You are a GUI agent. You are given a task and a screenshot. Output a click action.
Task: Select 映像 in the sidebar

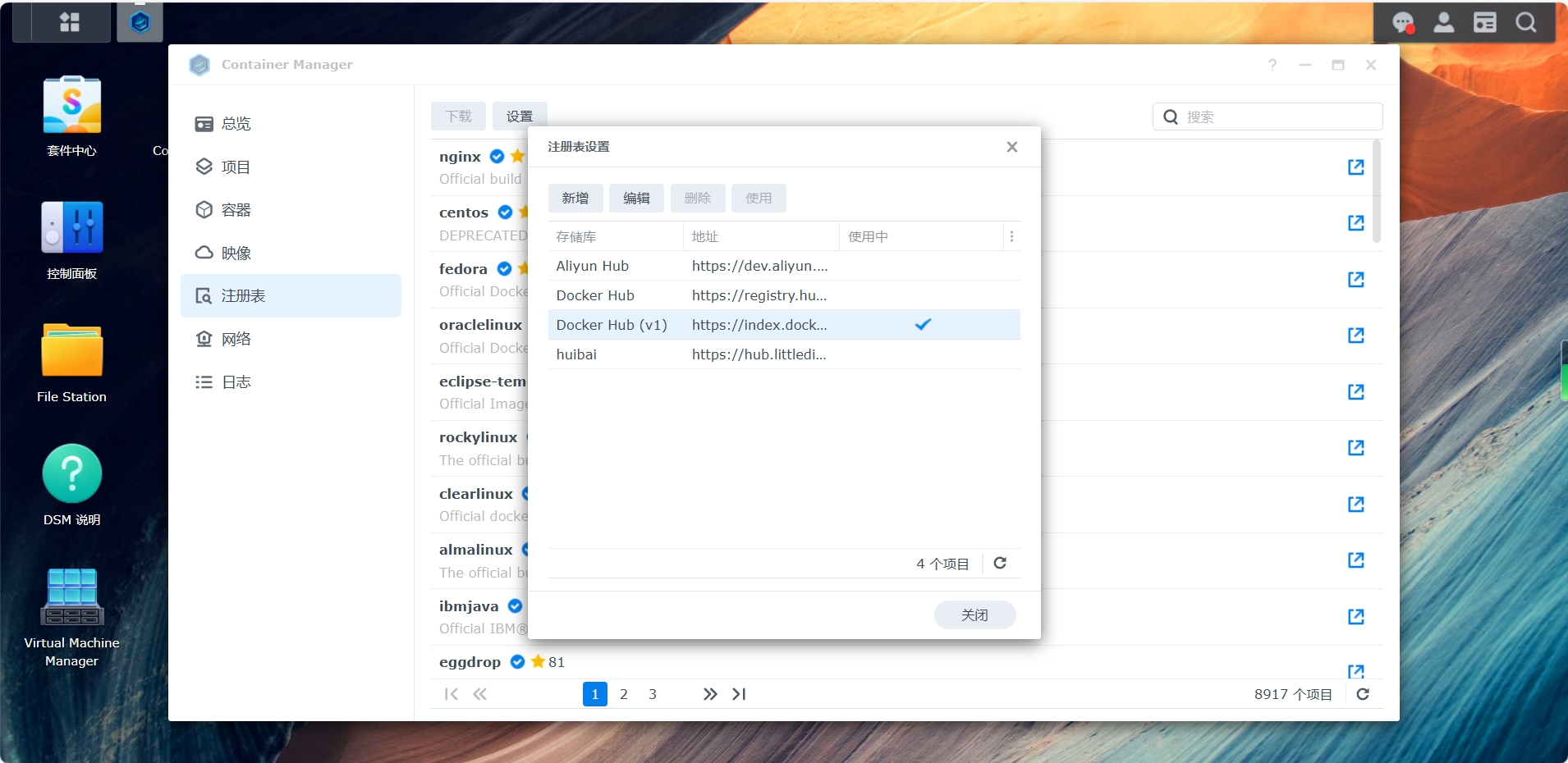(291, 254)
